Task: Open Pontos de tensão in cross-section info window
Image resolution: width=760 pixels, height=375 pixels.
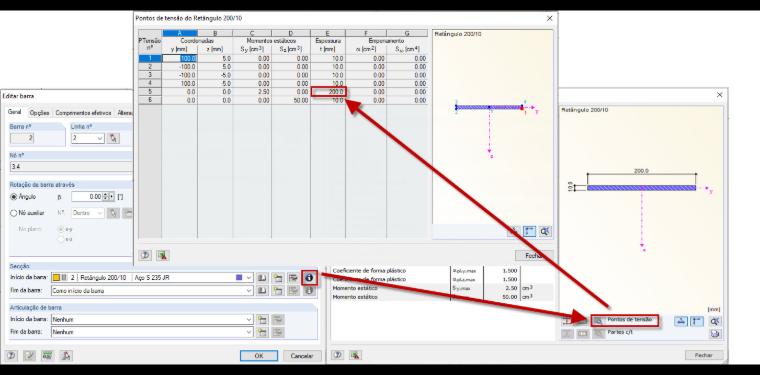Action: tap(625, 320)
